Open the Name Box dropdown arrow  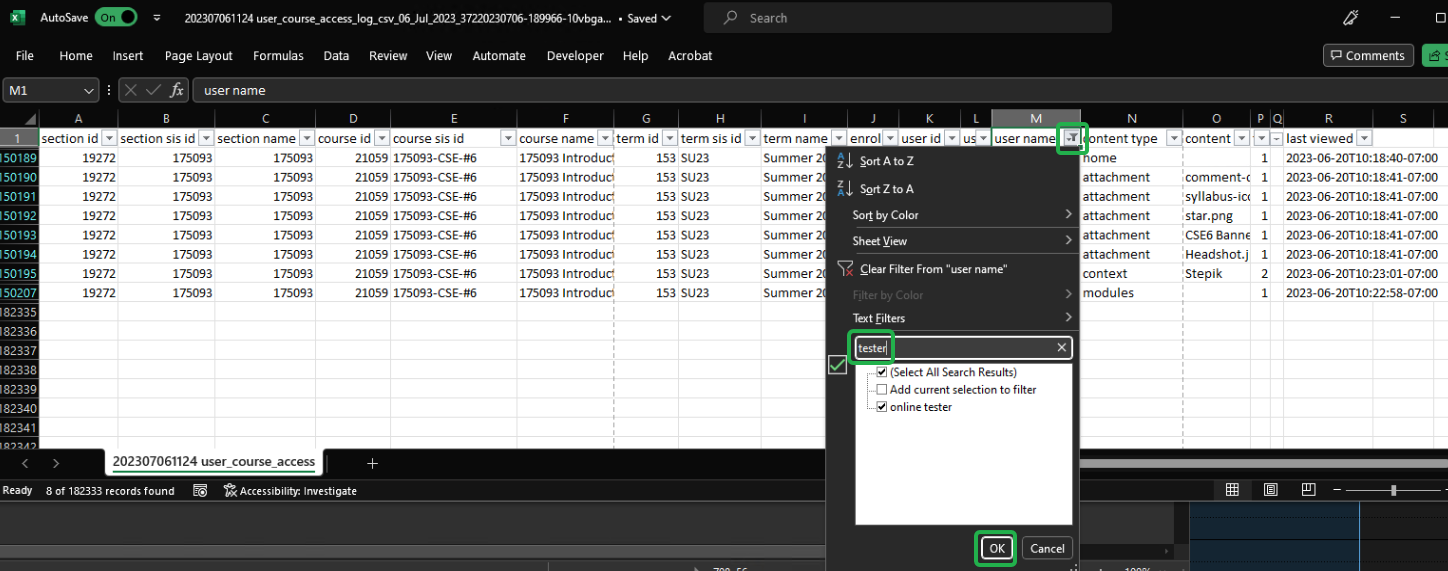coord(88,90)
